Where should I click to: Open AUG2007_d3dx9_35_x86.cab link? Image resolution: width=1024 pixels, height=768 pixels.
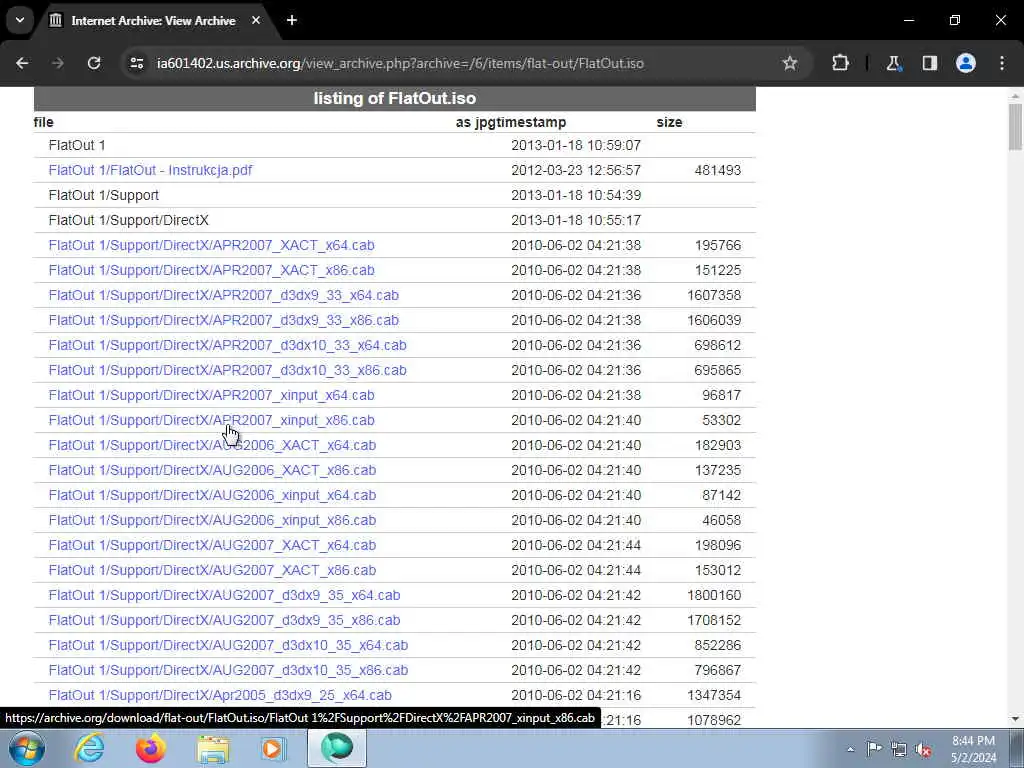point(224,620)
